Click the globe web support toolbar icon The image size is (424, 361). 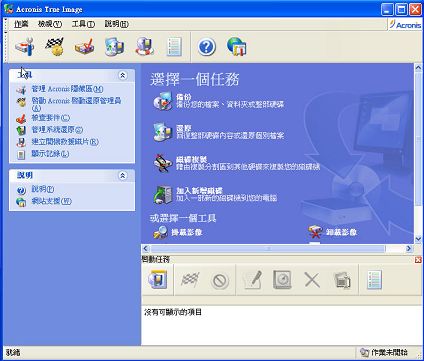pos(237,46)
